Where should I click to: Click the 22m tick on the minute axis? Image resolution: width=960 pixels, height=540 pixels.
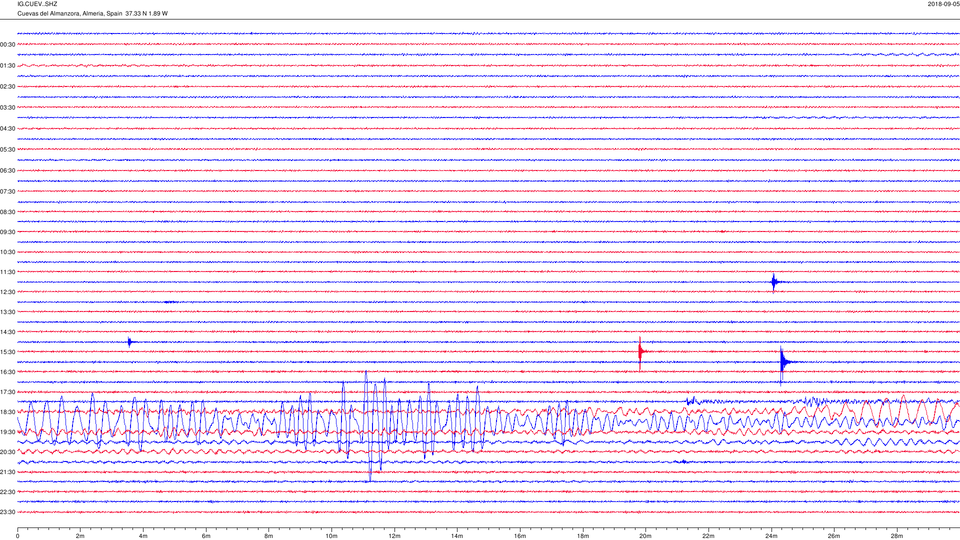pyautogui.click(x=708, y=536)
